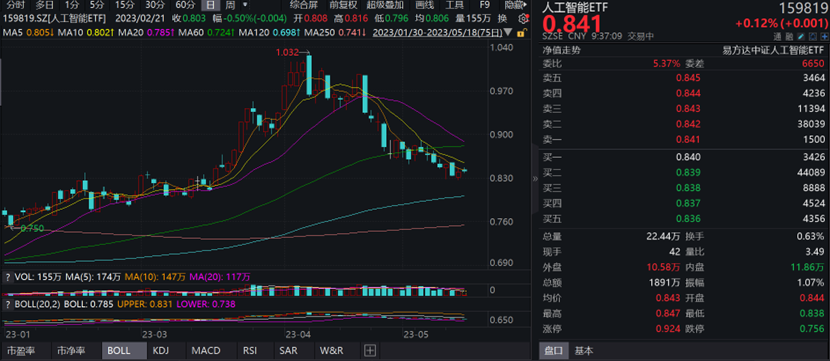
Task: Expand the date range dropdown triangle
Action: (509, 32)
